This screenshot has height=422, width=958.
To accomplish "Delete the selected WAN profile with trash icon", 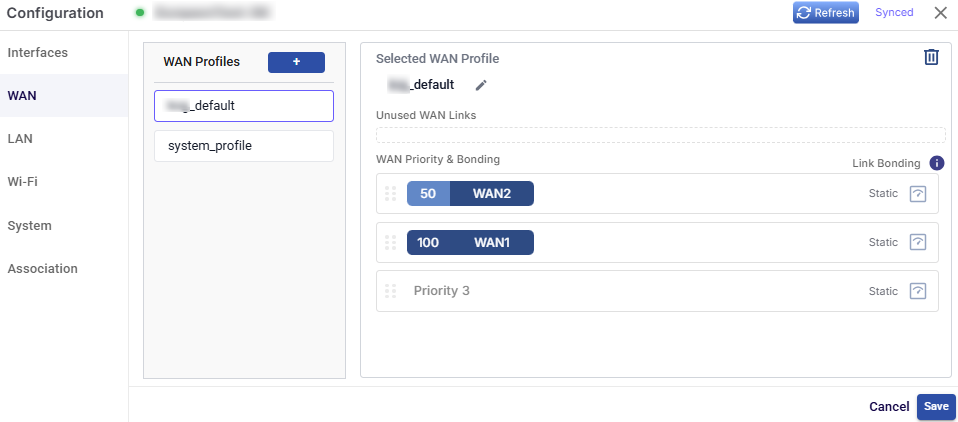I will 931,57.
